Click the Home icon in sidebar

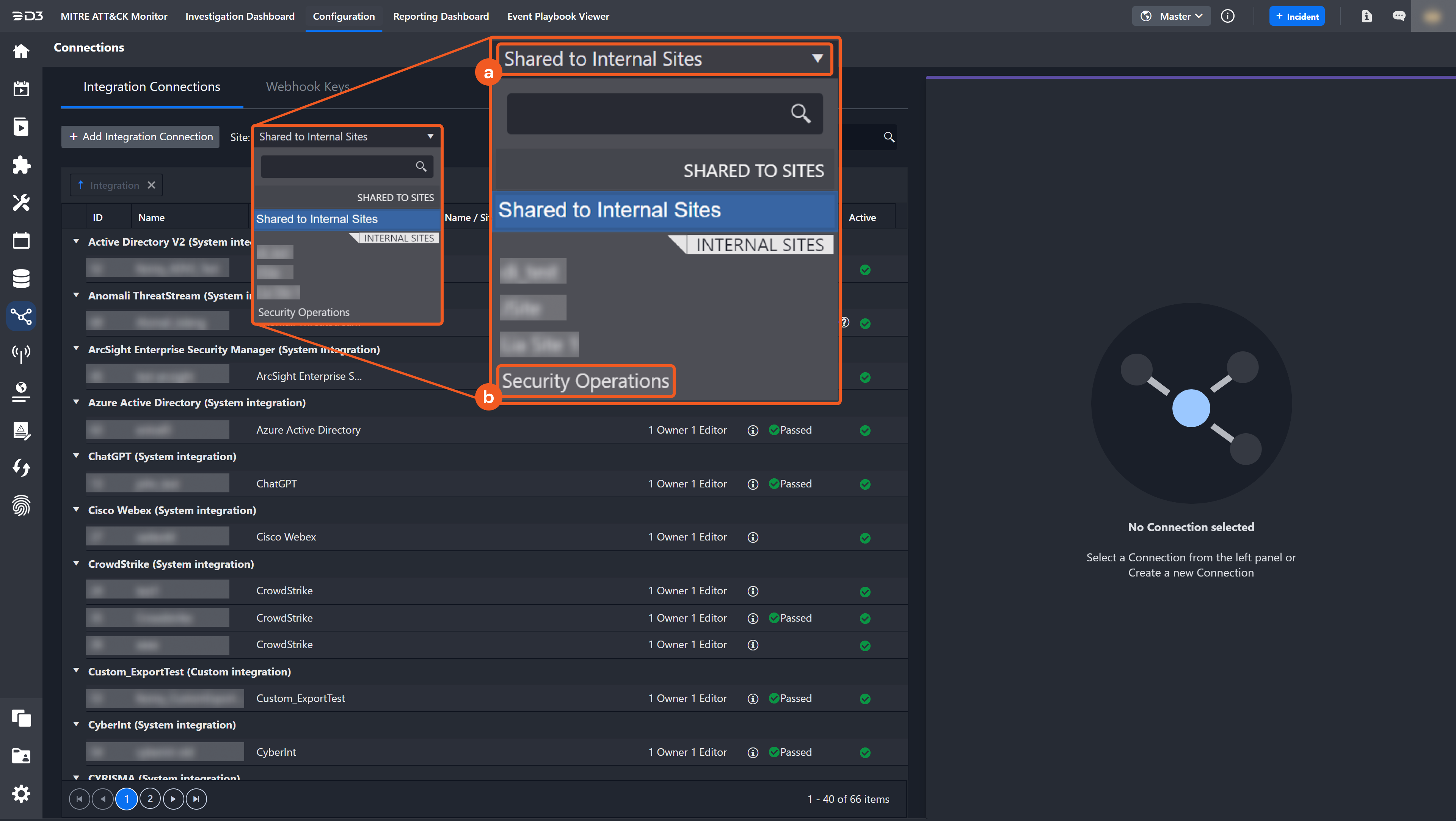(21, 51)
